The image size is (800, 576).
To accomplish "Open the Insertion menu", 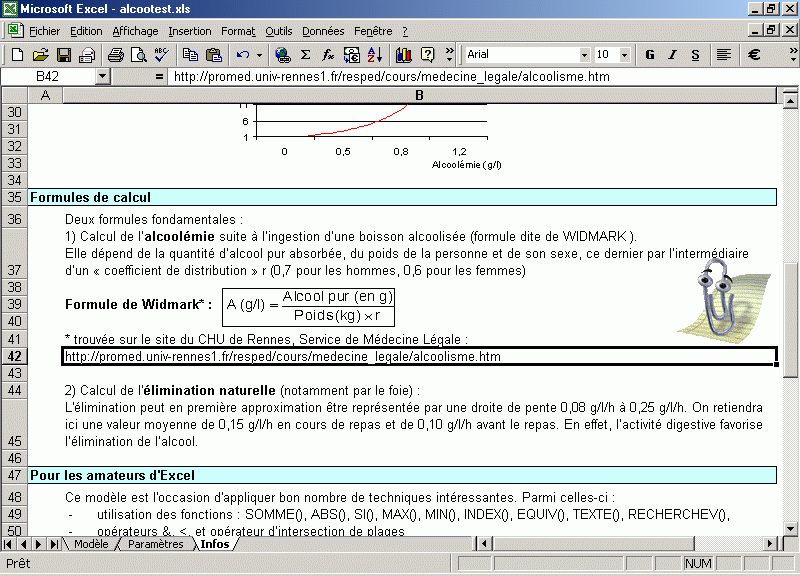I will click(190, 31).
